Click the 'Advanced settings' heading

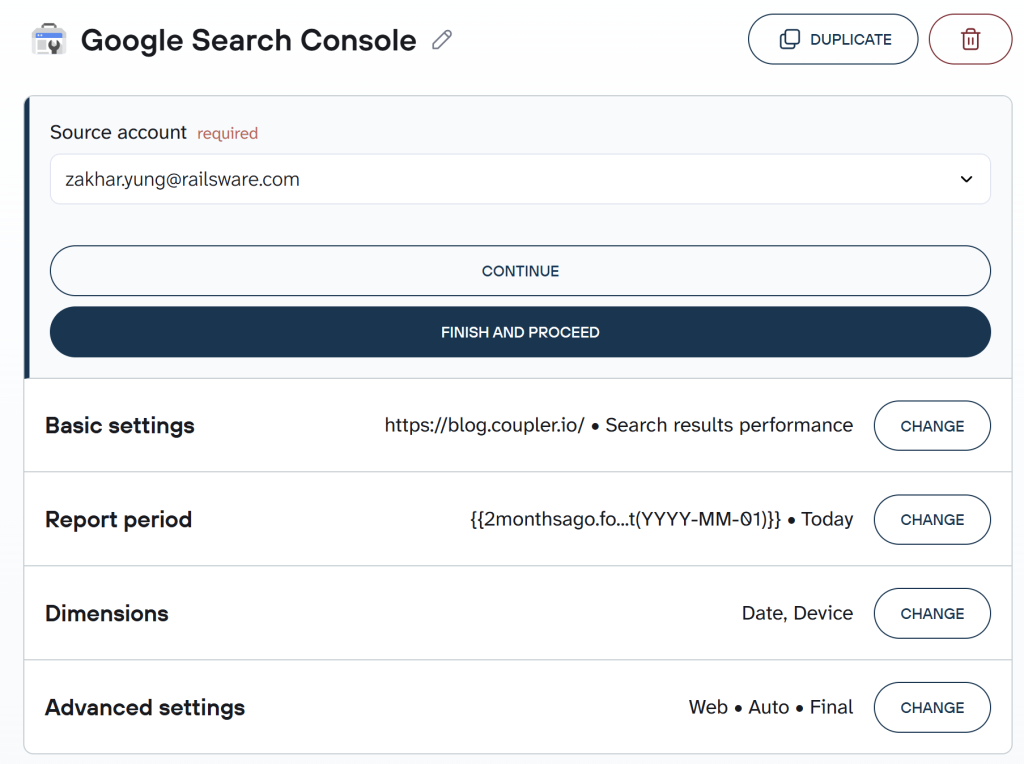pos(145,708)
